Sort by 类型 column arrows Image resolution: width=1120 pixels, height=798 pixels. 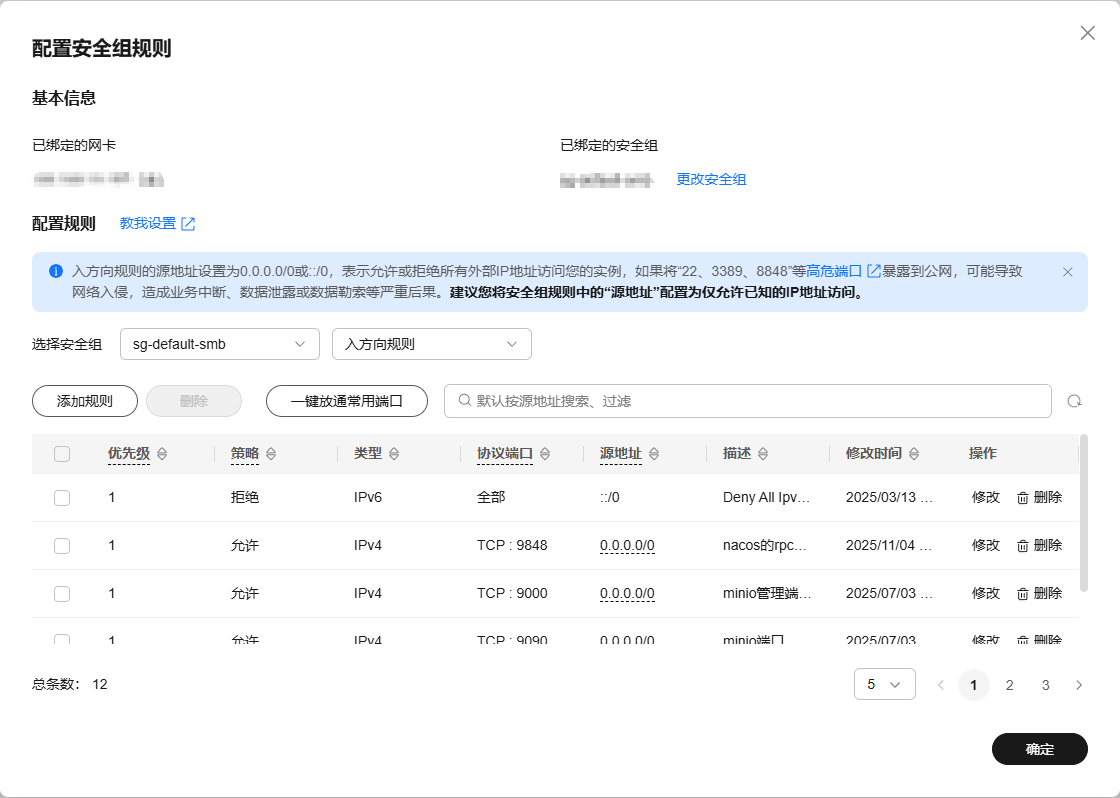coord(394,454)
